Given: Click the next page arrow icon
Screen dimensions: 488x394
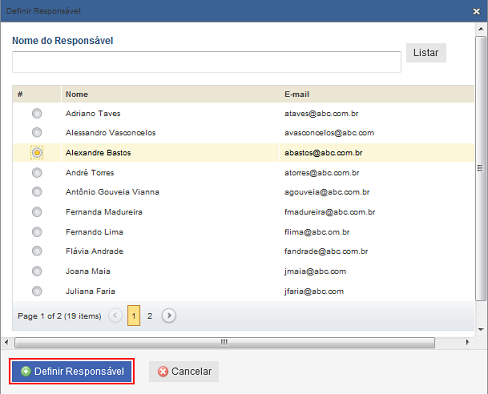Looking at the screenshot, I should [169, 315].
